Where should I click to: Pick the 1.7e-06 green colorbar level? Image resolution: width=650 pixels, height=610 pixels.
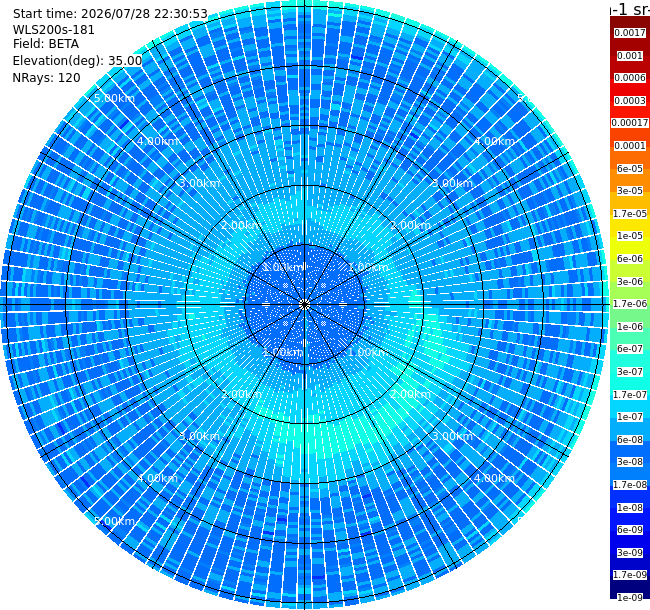click(630, 304)
